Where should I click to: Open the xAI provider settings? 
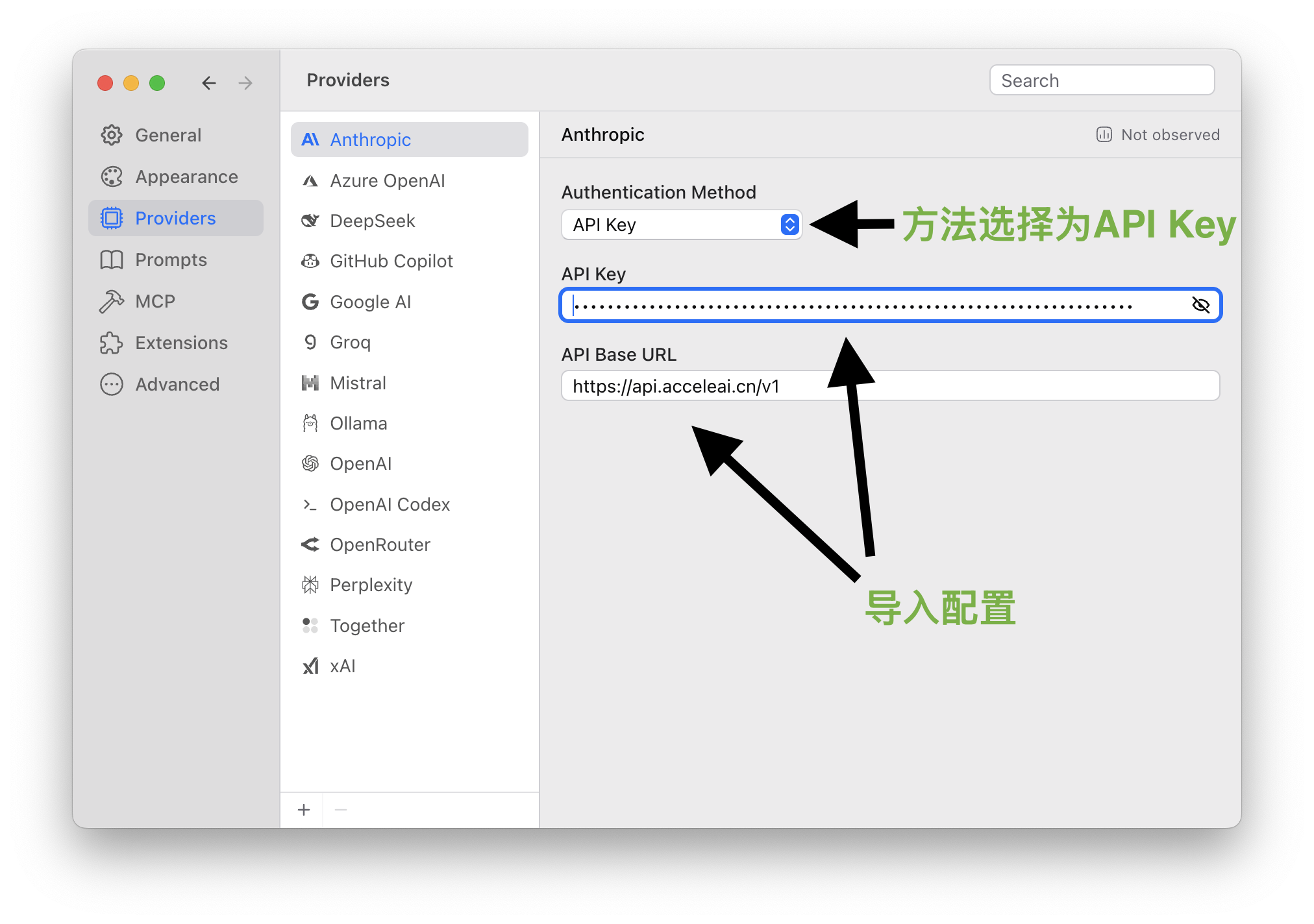click(342, 666)
